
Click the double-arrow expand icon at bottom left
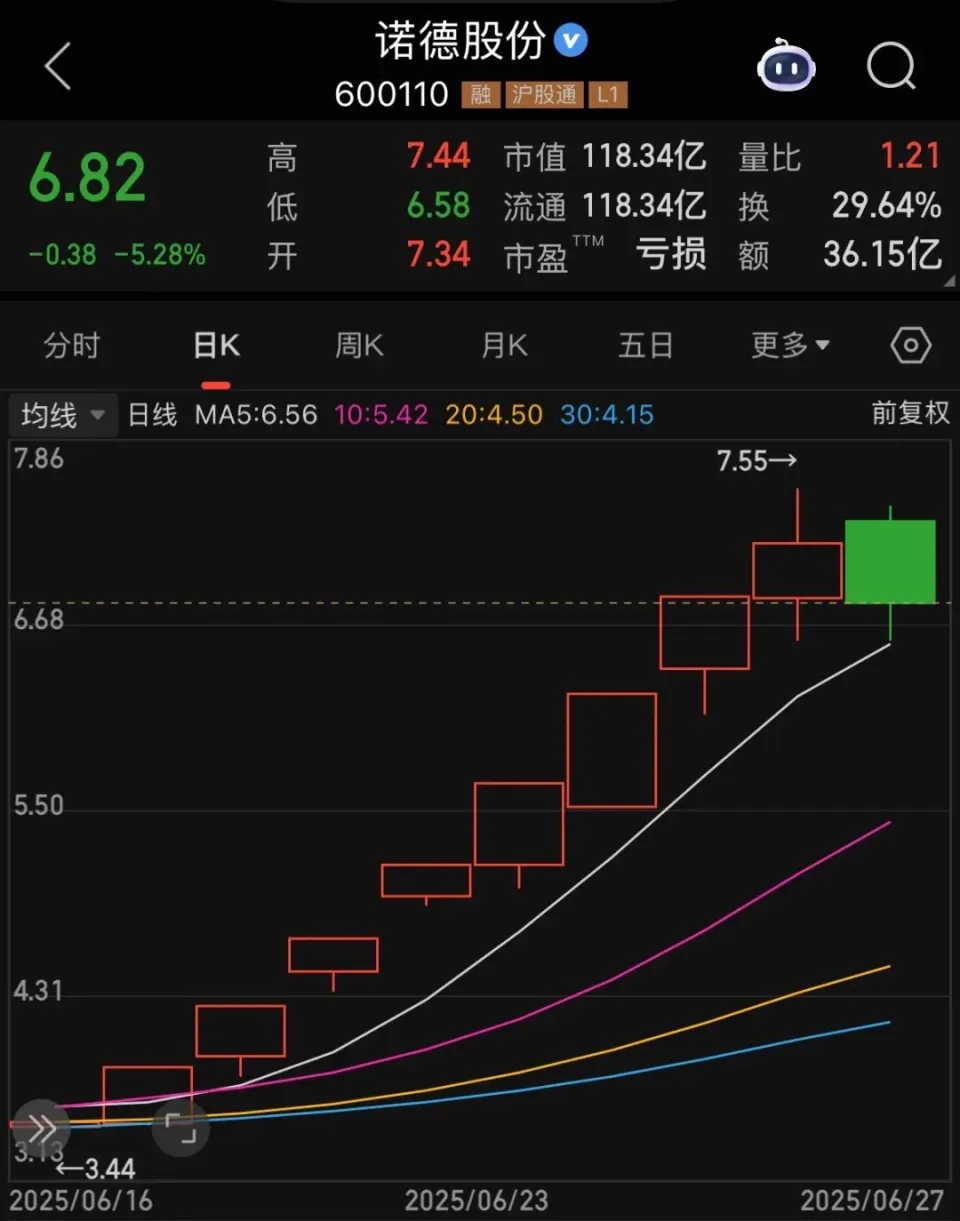(x=41, y=1128)
